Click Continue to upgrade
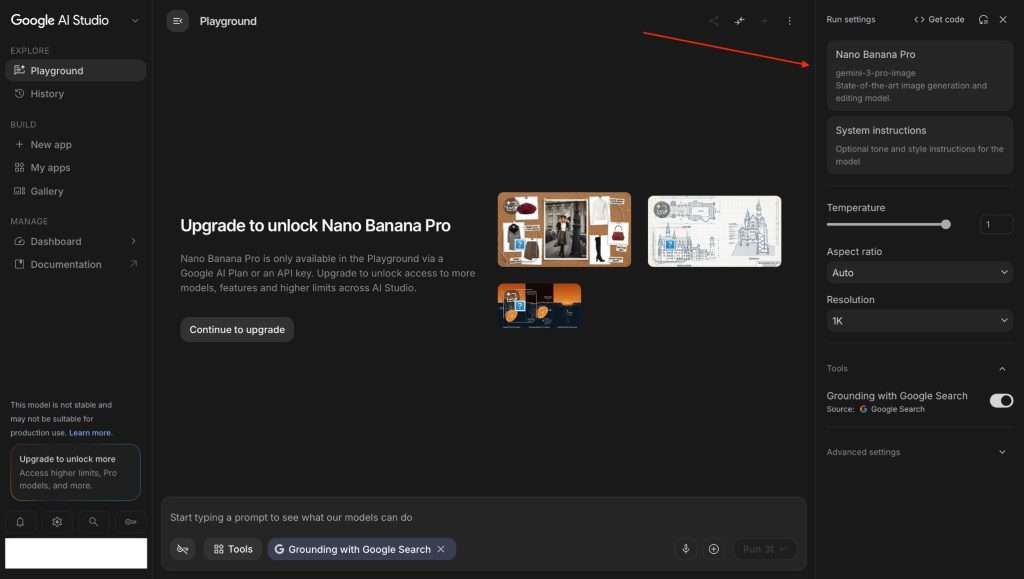This screenshot has width=1024, height=579. tap(237, 330)
